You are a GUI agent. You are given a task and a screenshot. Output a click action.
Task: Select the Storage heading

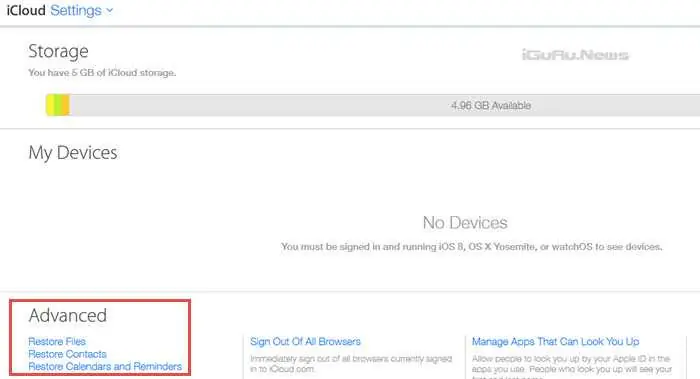(58, 51)
